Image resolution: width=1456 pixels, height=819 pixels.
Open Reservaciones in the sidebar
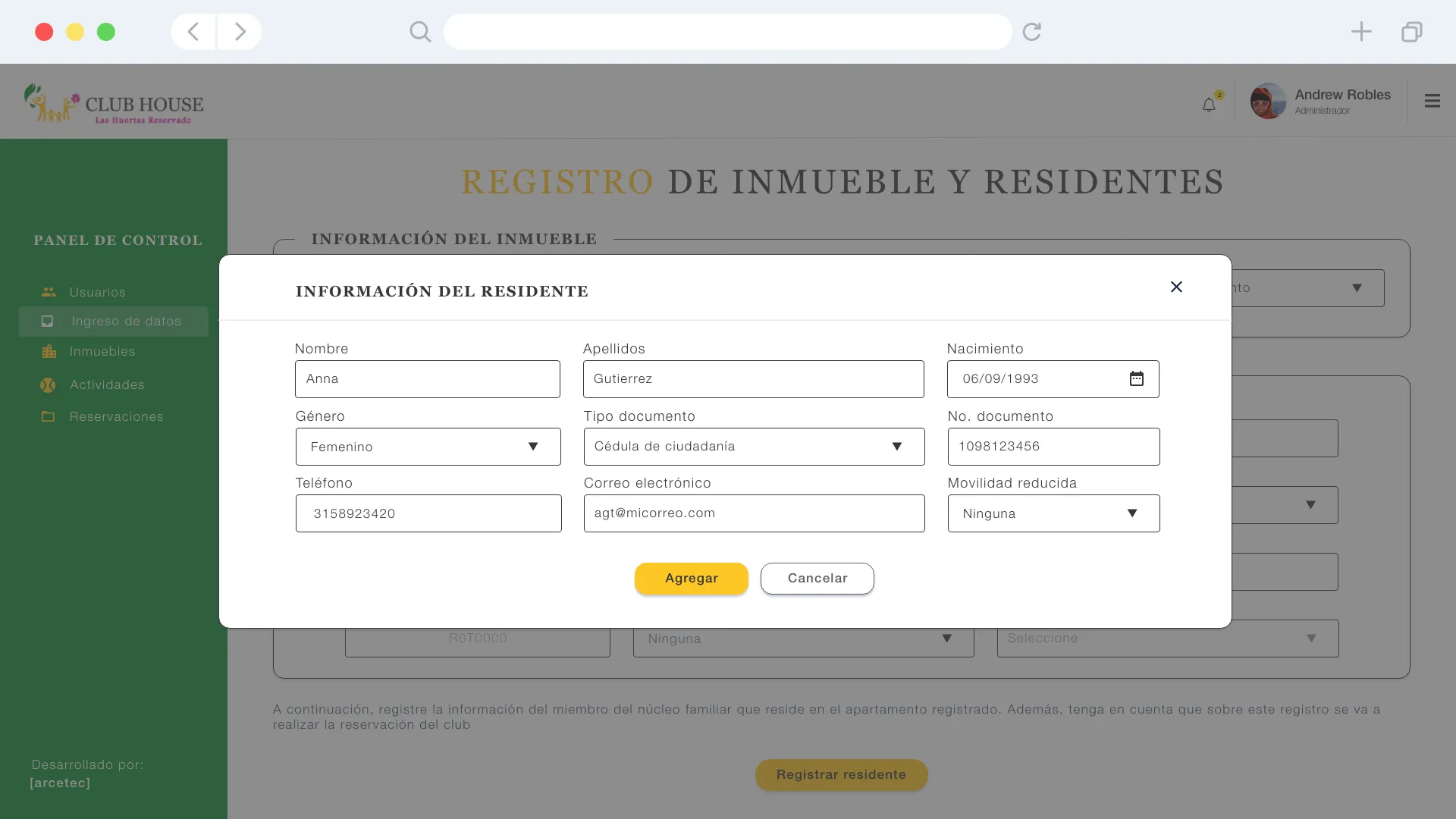click(x=116, y=416)
